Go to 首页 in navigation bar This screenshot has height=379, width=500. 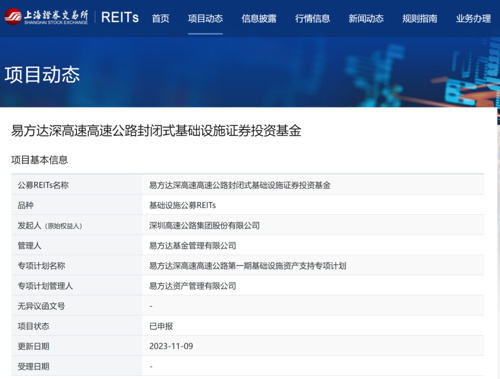[161, 19]
